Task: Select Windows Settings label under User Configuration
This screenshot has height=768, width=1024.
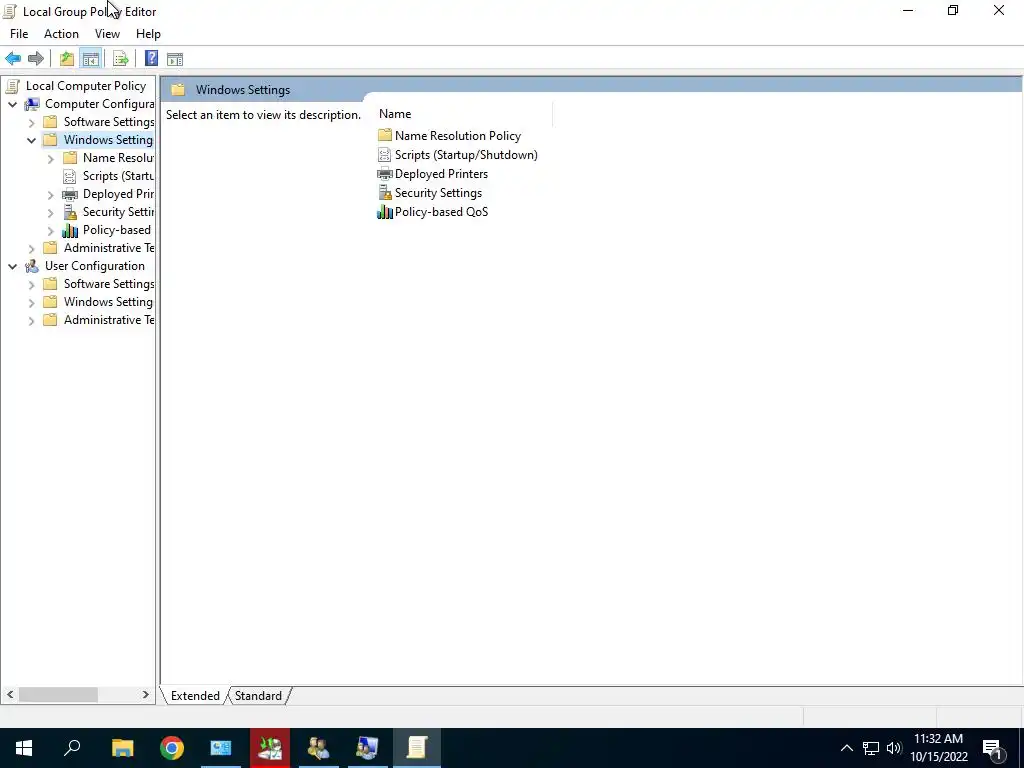Action: pos(108,302)
